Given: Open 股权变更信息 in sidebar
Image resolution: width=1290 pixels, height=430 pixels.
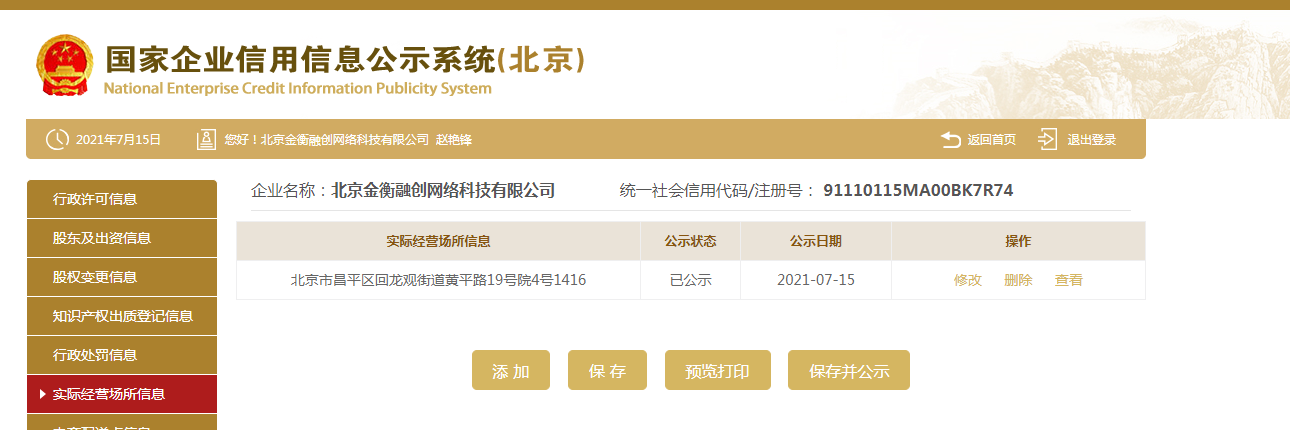Looking at the screenshot, I should tap(122, 277).
